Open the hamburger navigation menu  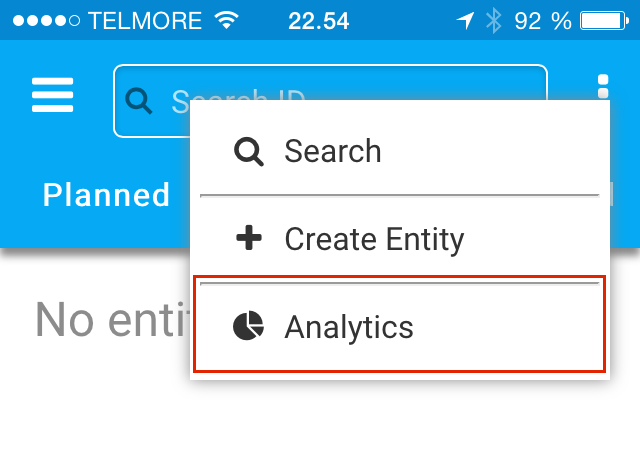tap(52, 95)
